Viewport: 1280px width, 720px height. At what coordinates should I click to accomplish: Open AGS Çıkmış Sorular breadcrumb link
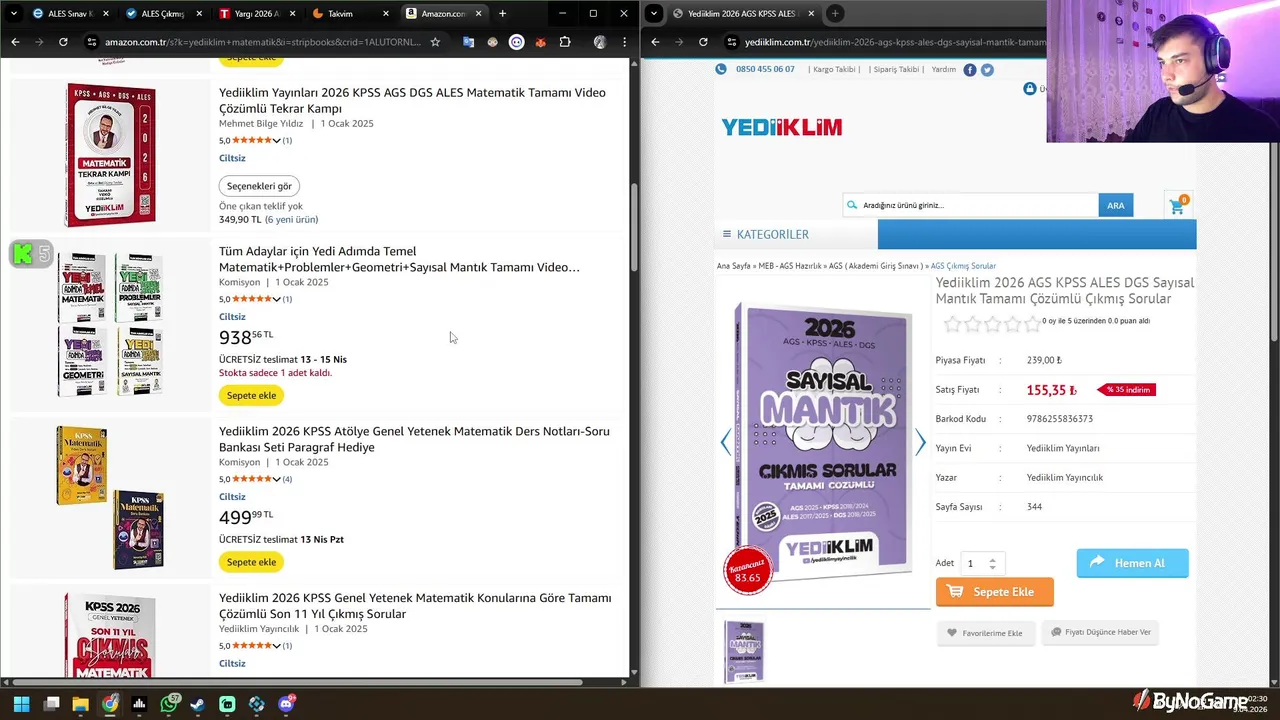click(x=963, y=266)
